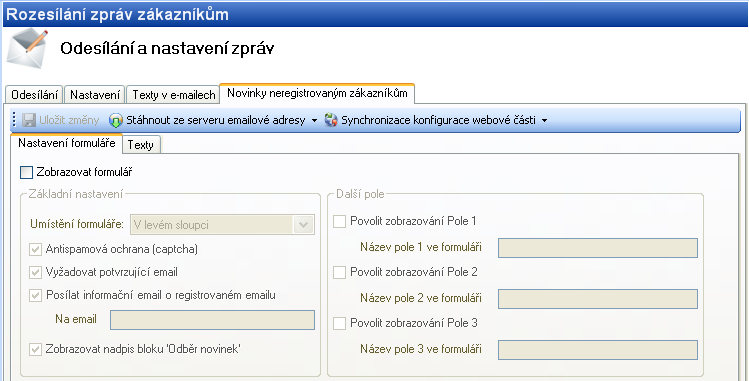This screenshot has width=749, height=381.
Task: Toggle the Zobrazovat formulář checkbox
Action: [x=27, y=172]
